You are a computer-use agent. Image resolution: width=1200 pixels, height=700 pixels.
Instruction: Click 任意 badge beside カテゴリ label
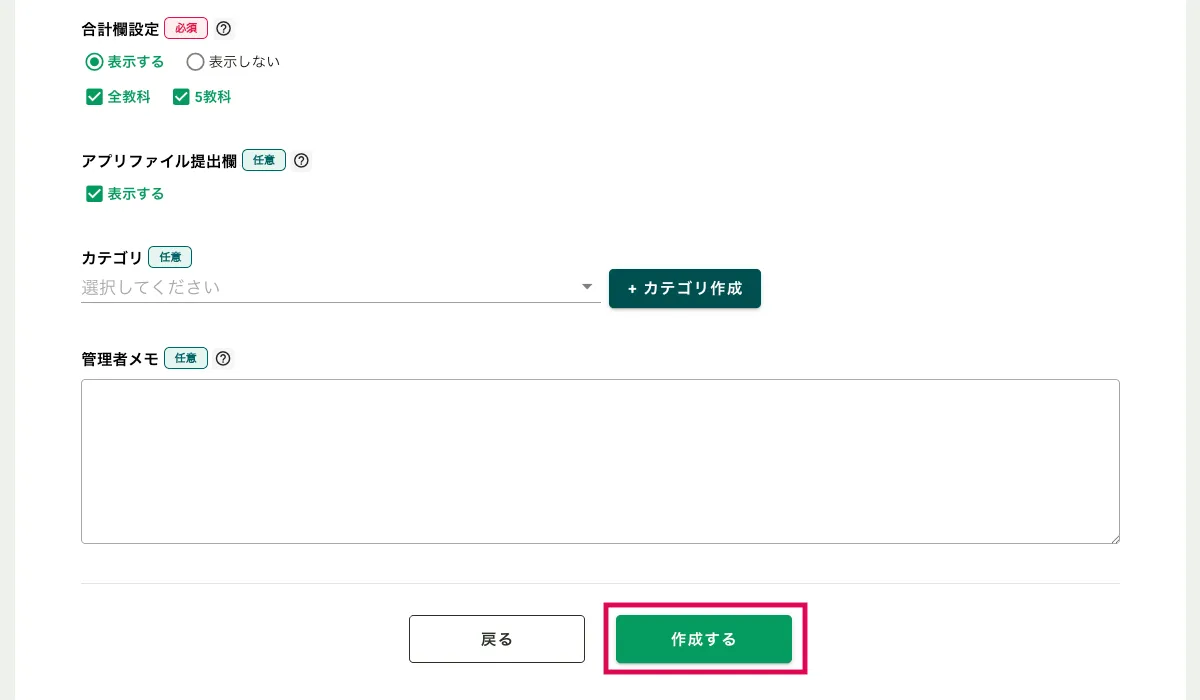170,257
